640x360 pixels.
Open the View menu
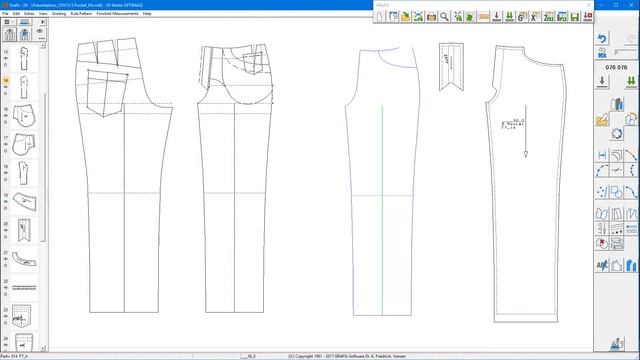tap(43, 13)
